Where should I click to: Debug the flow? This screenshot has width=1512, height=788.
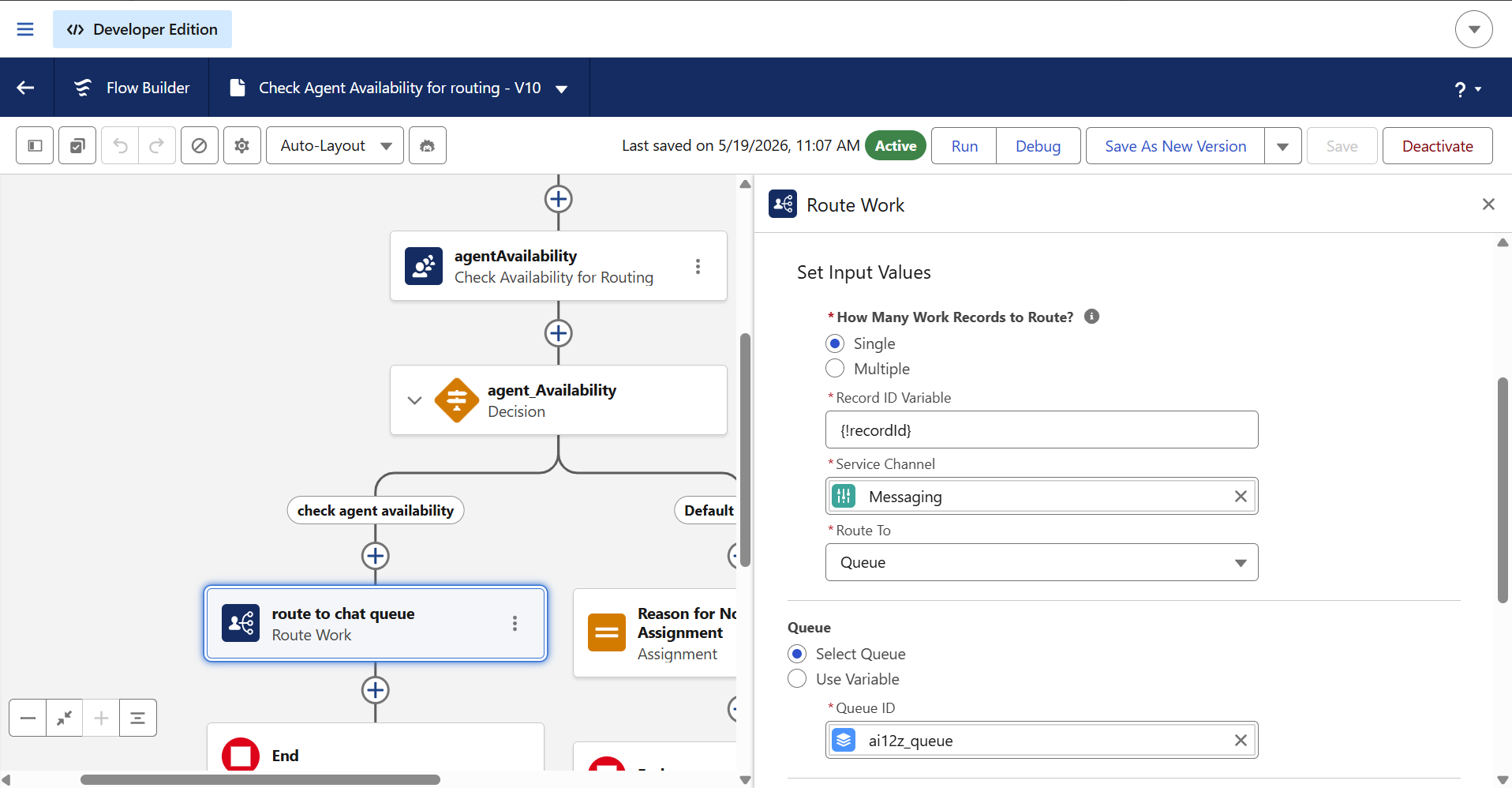(x=1038, y=146)
